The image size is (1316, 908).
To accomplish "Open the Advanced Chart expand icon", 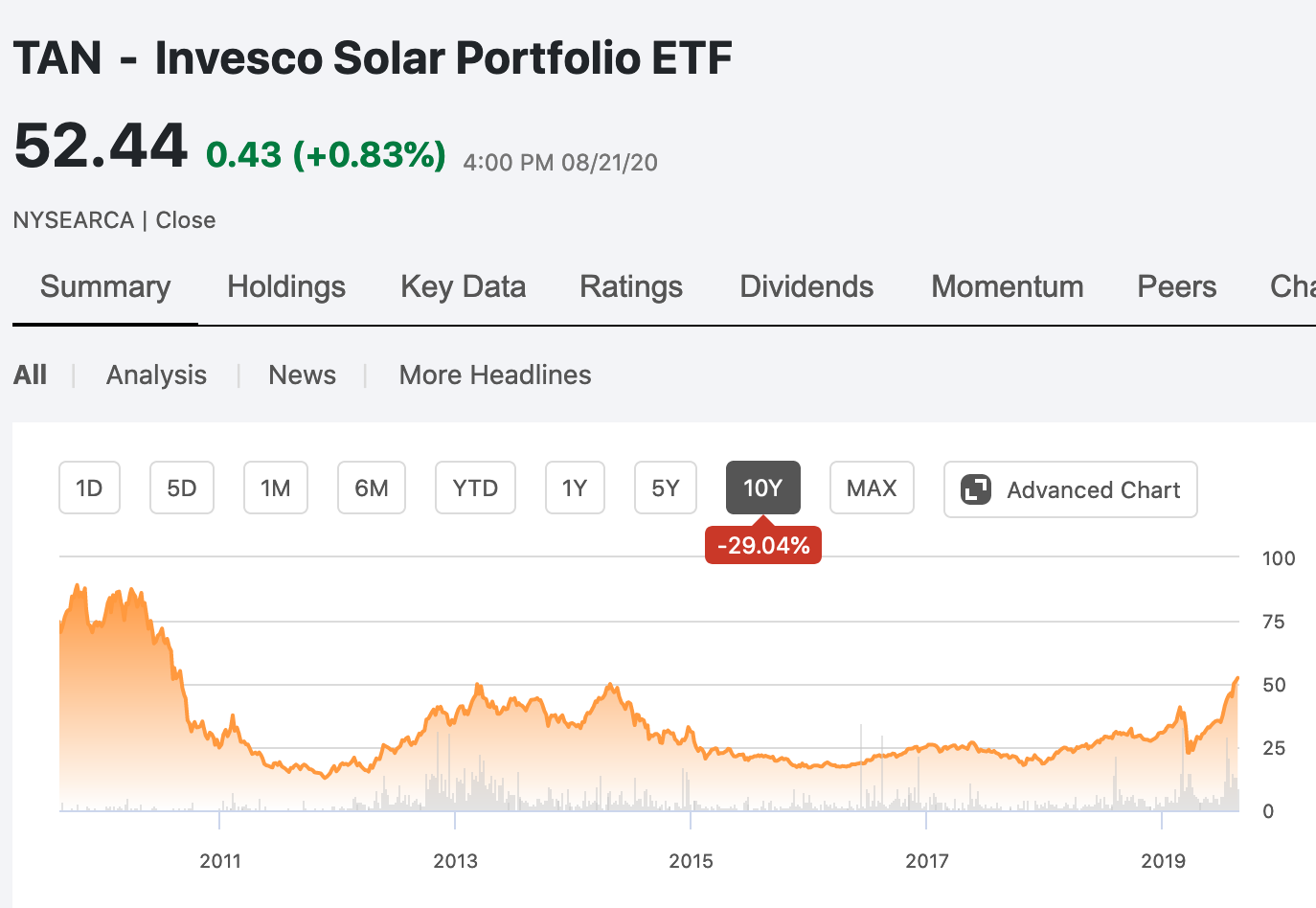I will pos(976,489).
